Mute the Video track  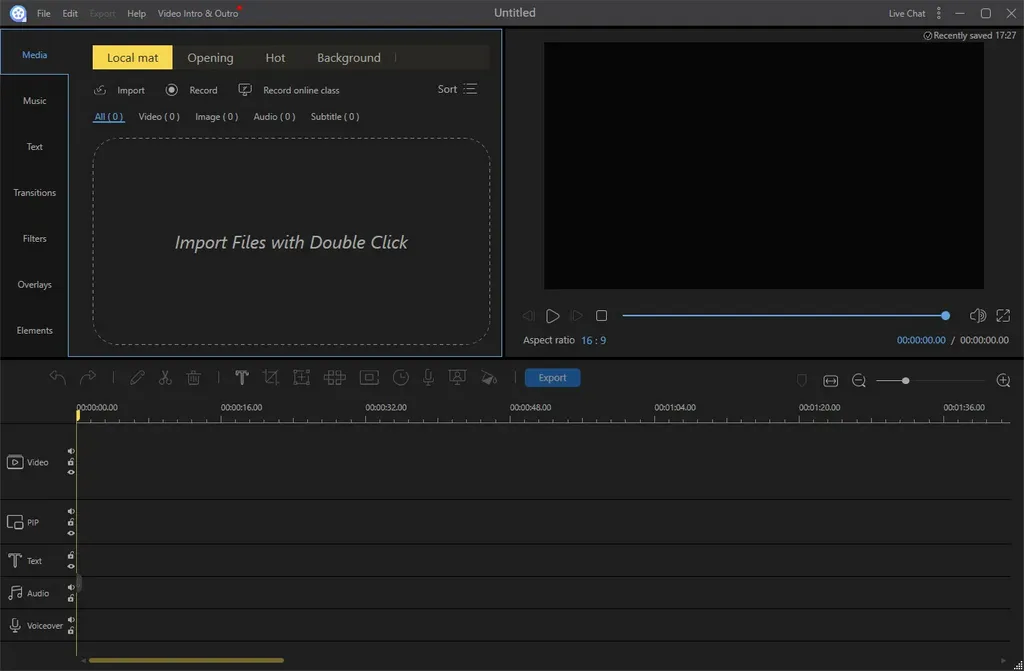pyautogui.click(x=71, y=451)
